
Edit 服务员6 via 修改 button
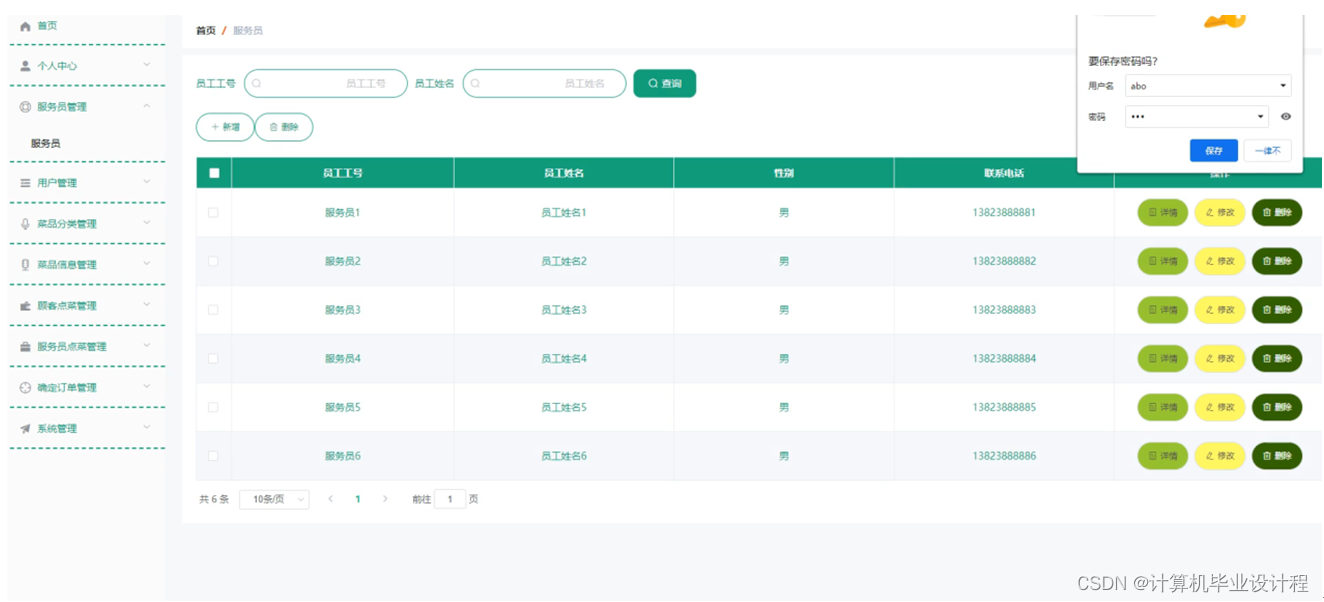[x=1220, y=456]
